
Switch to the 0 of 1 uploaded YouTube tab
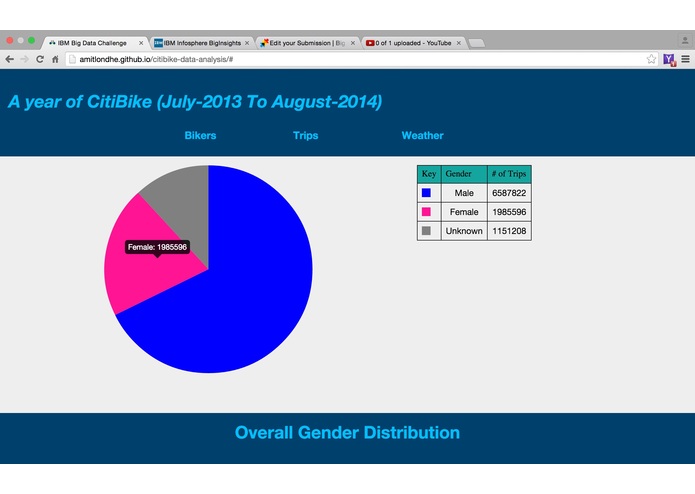(413, 43)
